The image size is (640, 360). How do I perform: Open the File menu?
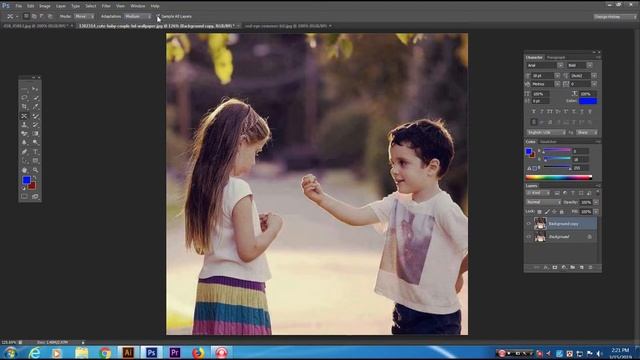coord(19,6)
